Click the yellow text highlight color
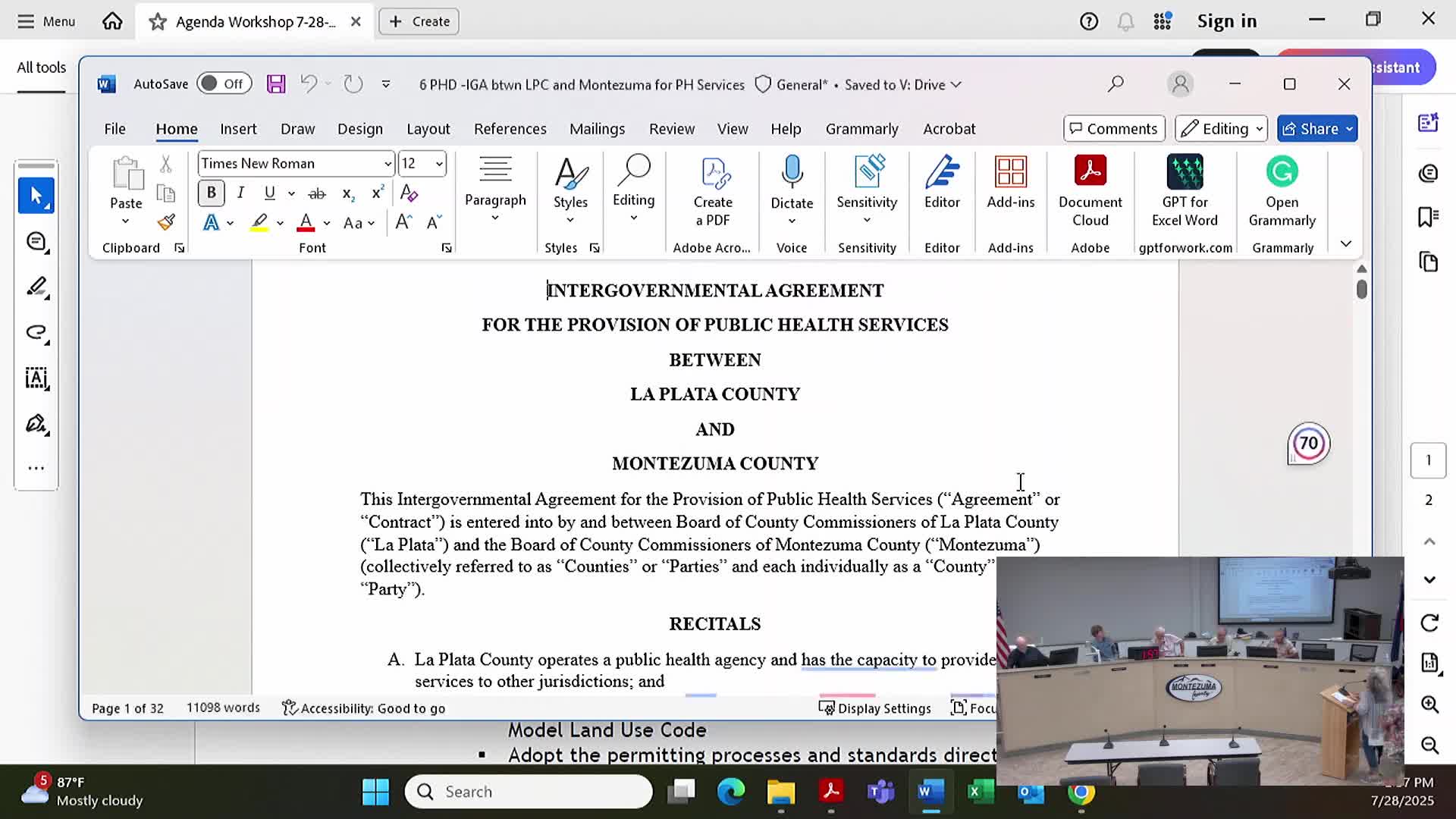Screen dimensions: 1456x819 point(259,223)
